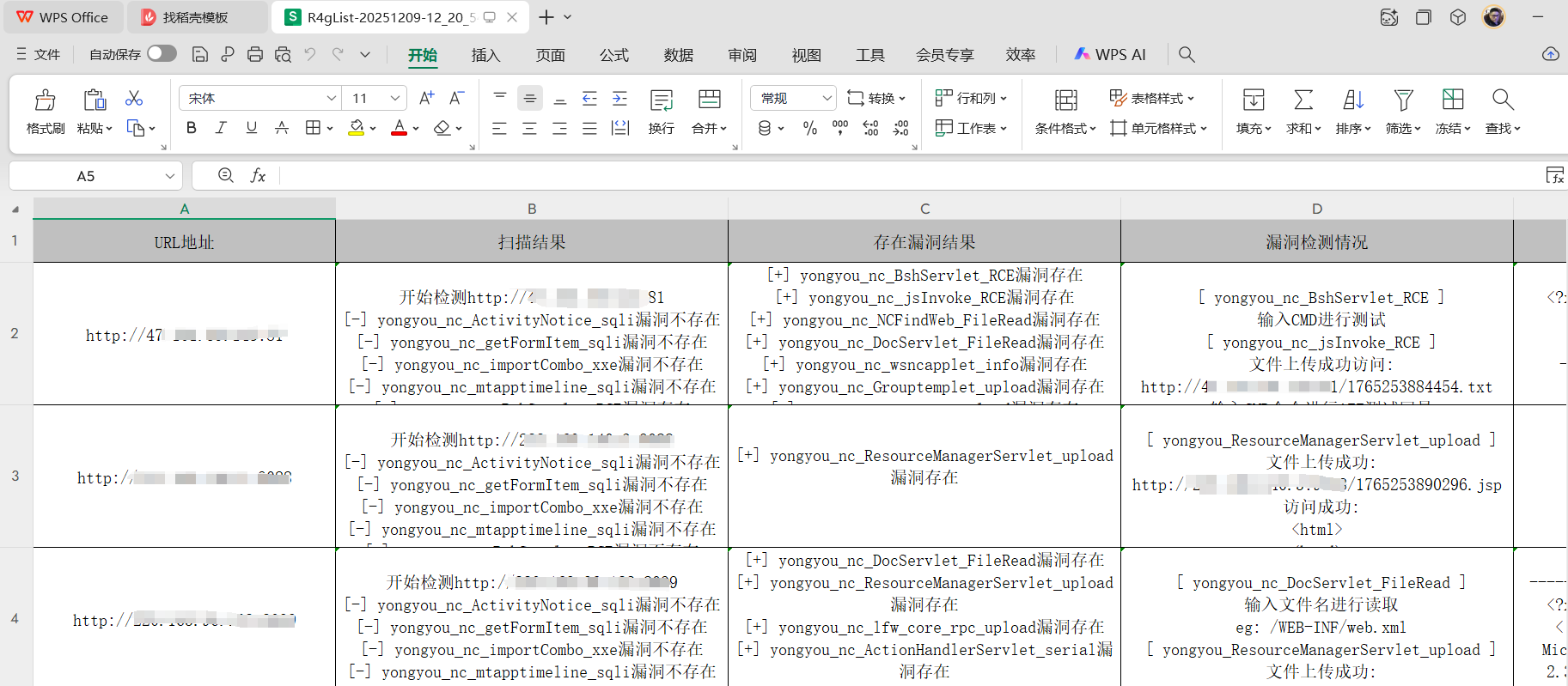Viewport: 1568px width, 686px height.
Task: Pick the font color red A swatch
Action: [x=399, y=128]
